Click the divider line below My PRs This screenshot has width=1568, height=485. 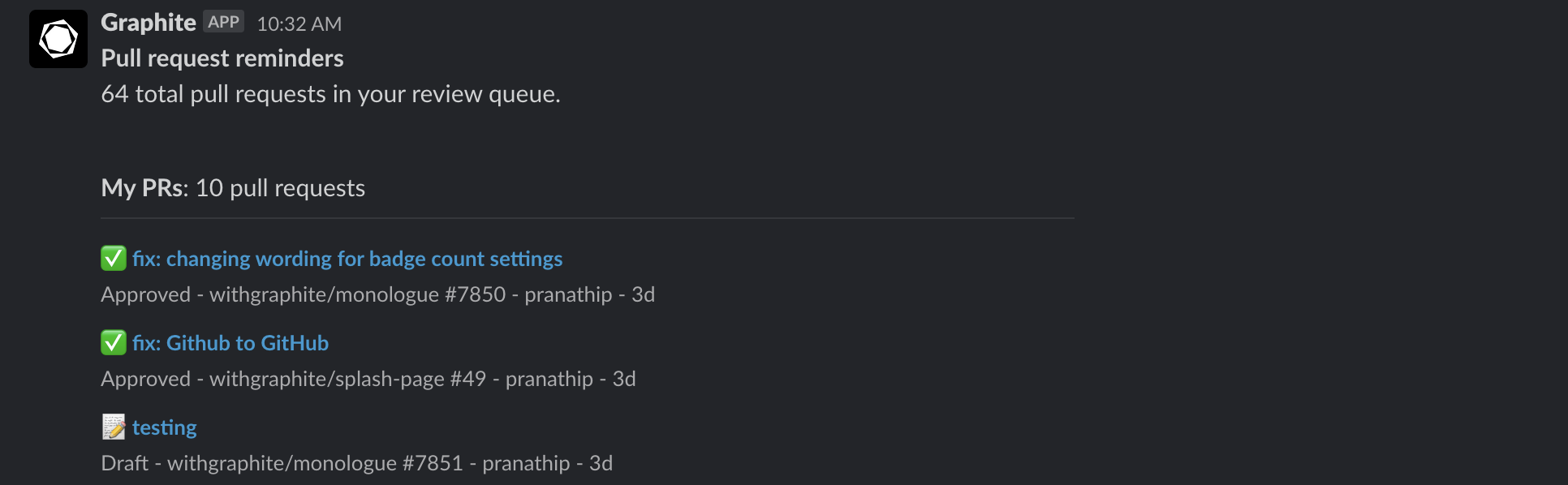[588, 218]
